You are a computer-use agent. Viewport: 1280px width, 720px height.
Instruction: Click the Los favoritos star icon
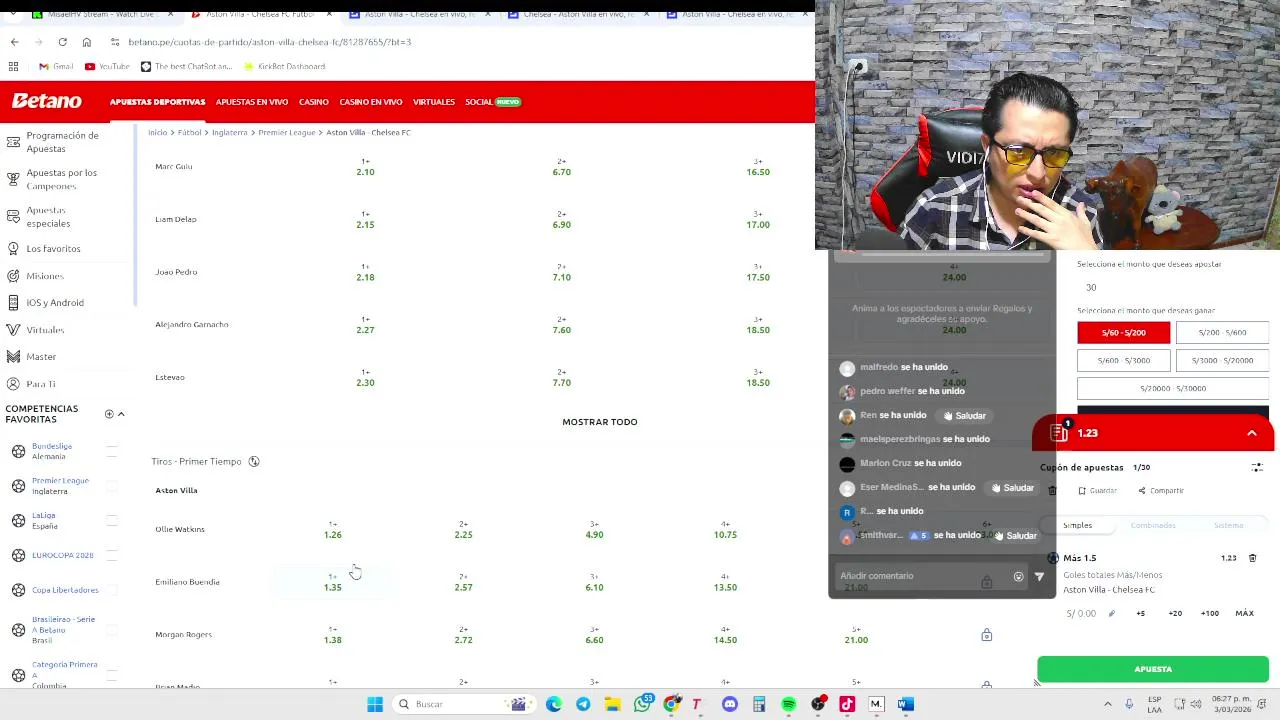click(x=13, y=248)
